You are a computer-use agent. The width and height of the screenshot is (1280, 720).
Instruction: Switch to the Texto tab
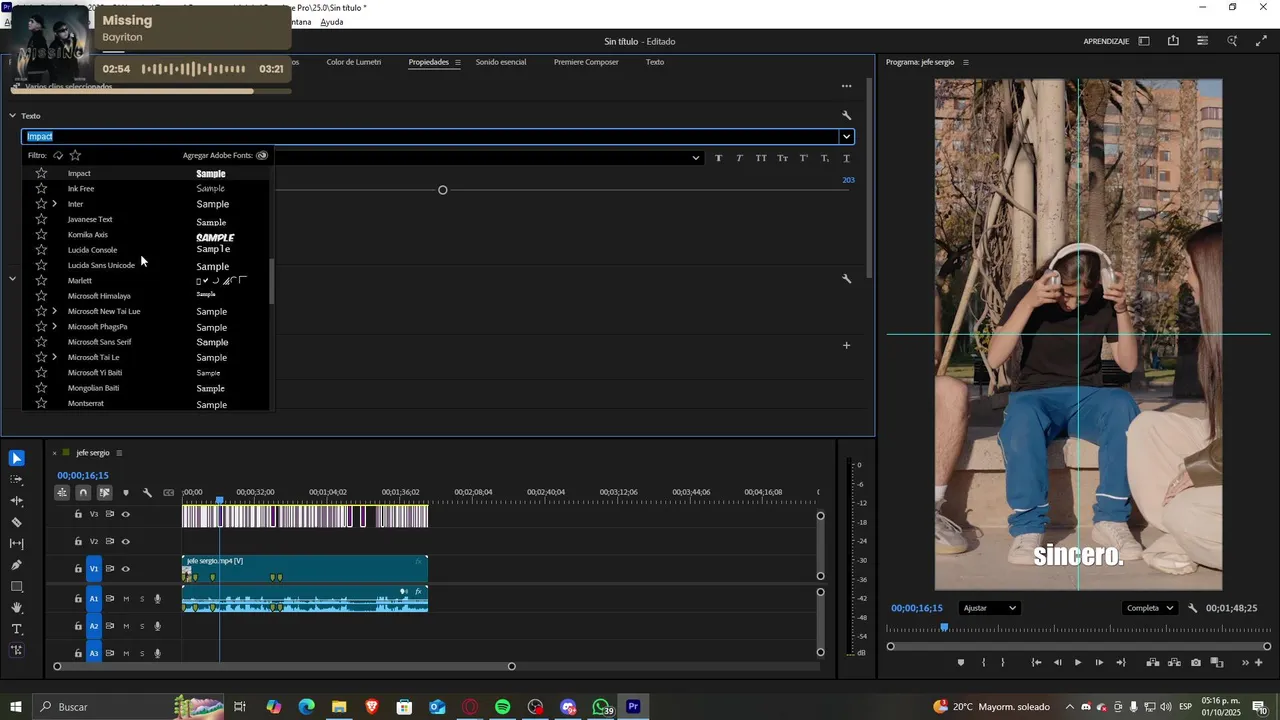(655, 62)
